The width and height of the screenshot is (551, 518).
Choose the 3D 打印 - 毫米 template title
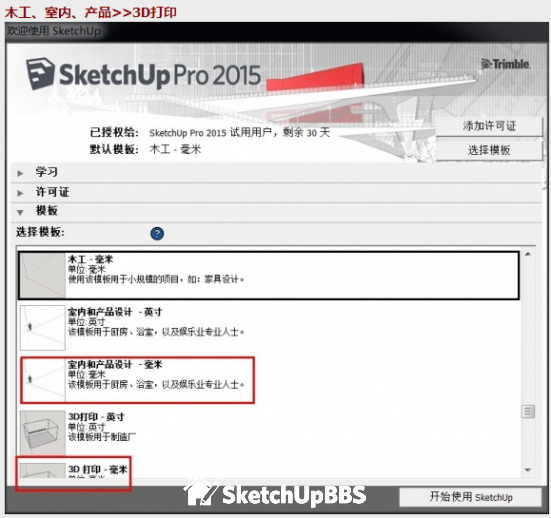98,469
